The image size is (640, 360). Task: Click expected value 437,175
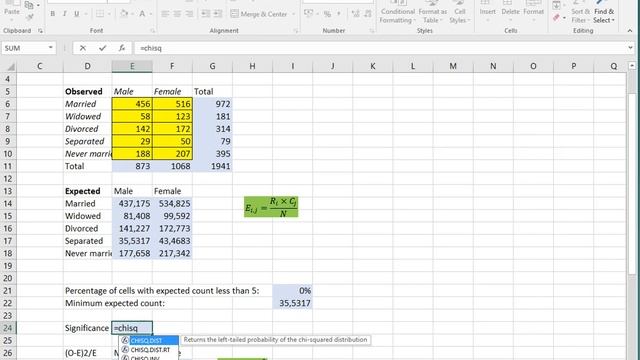(x=132, y=203)
